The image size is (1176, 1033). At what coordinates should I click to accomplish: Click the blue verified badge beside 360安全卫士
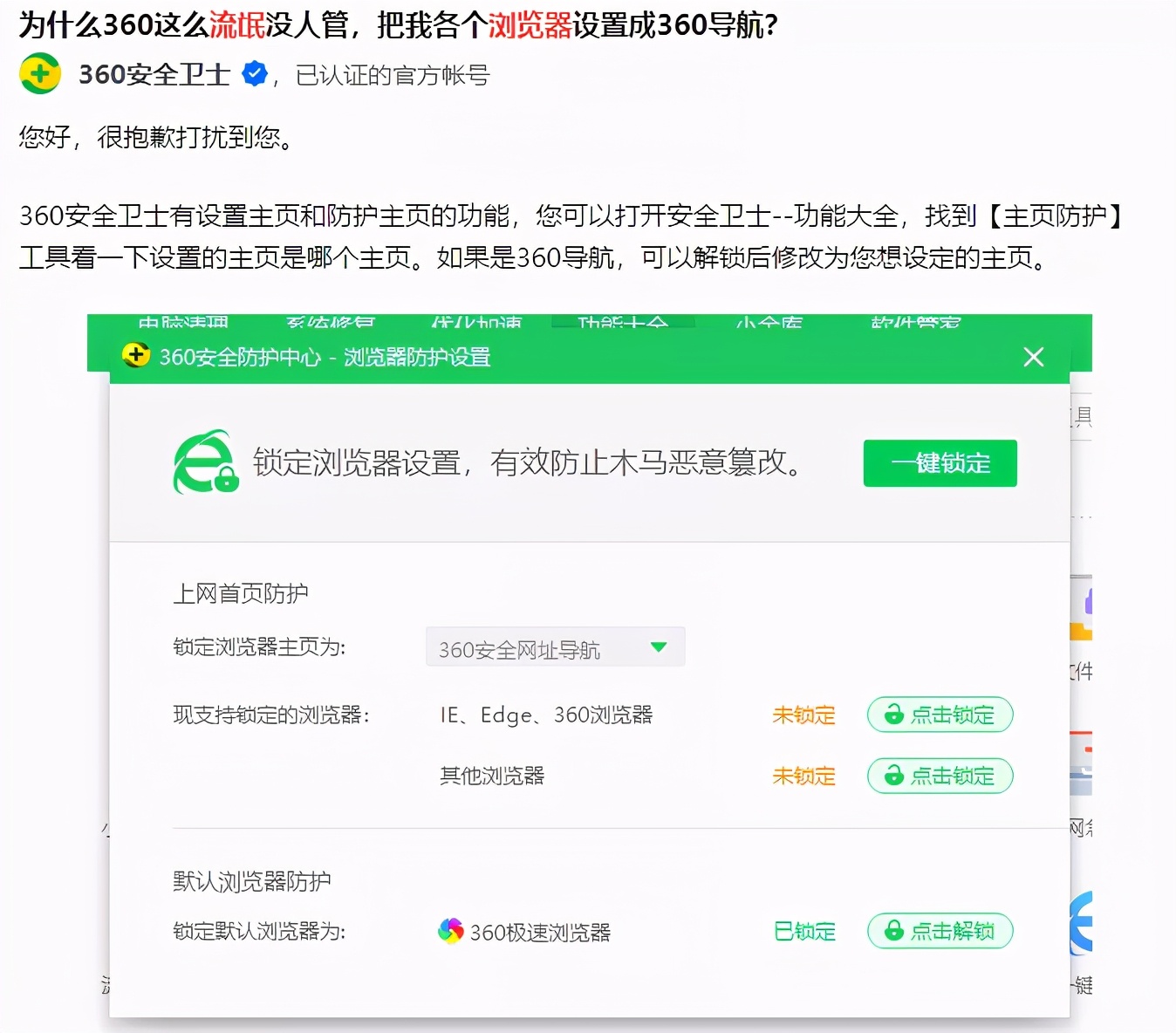(253, 74)
